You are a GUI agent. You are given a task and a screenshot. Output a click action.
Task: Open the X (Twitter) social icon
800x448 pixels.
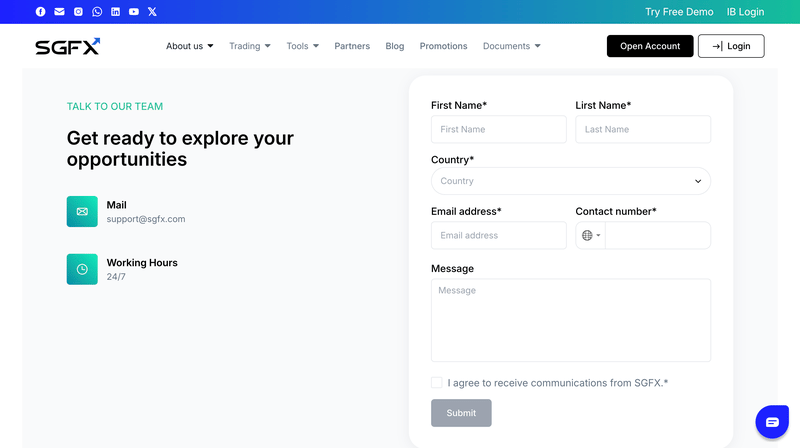pyautogui.click(x=152, y=12)
